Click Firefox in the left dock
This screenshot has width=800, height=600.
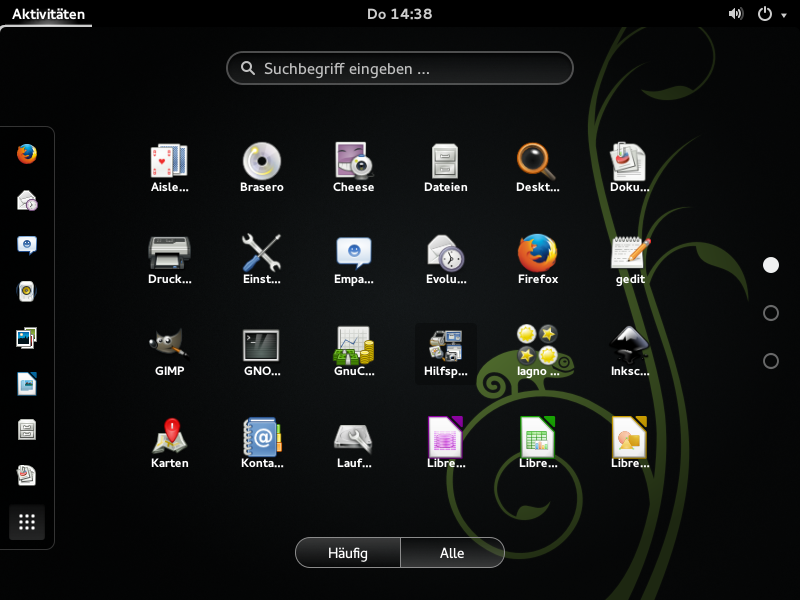coord(27,154)
